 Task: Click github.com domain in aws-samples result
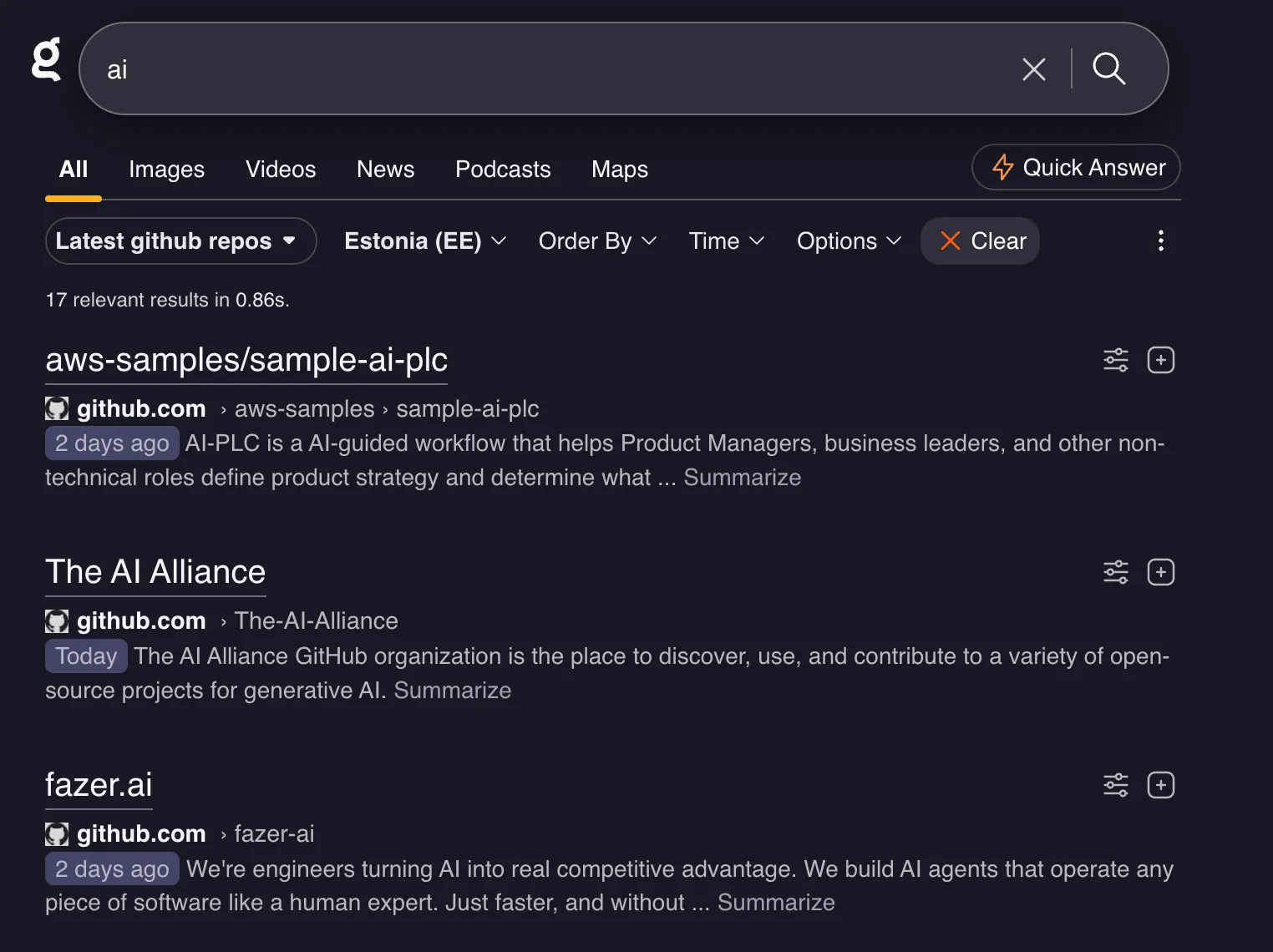(141, 408)
